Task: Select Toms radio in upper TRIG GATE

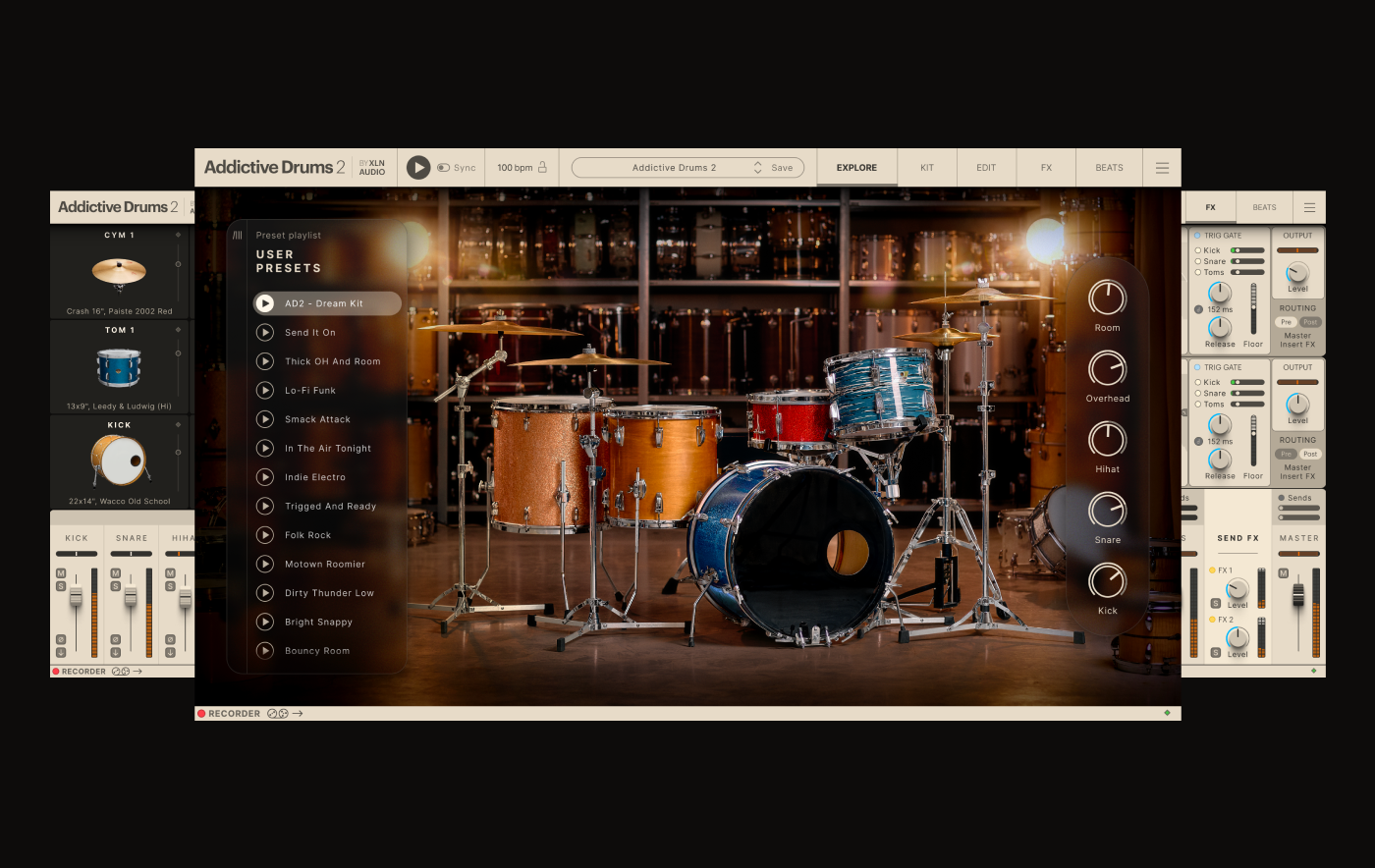Action: (x=1198, y=272)
